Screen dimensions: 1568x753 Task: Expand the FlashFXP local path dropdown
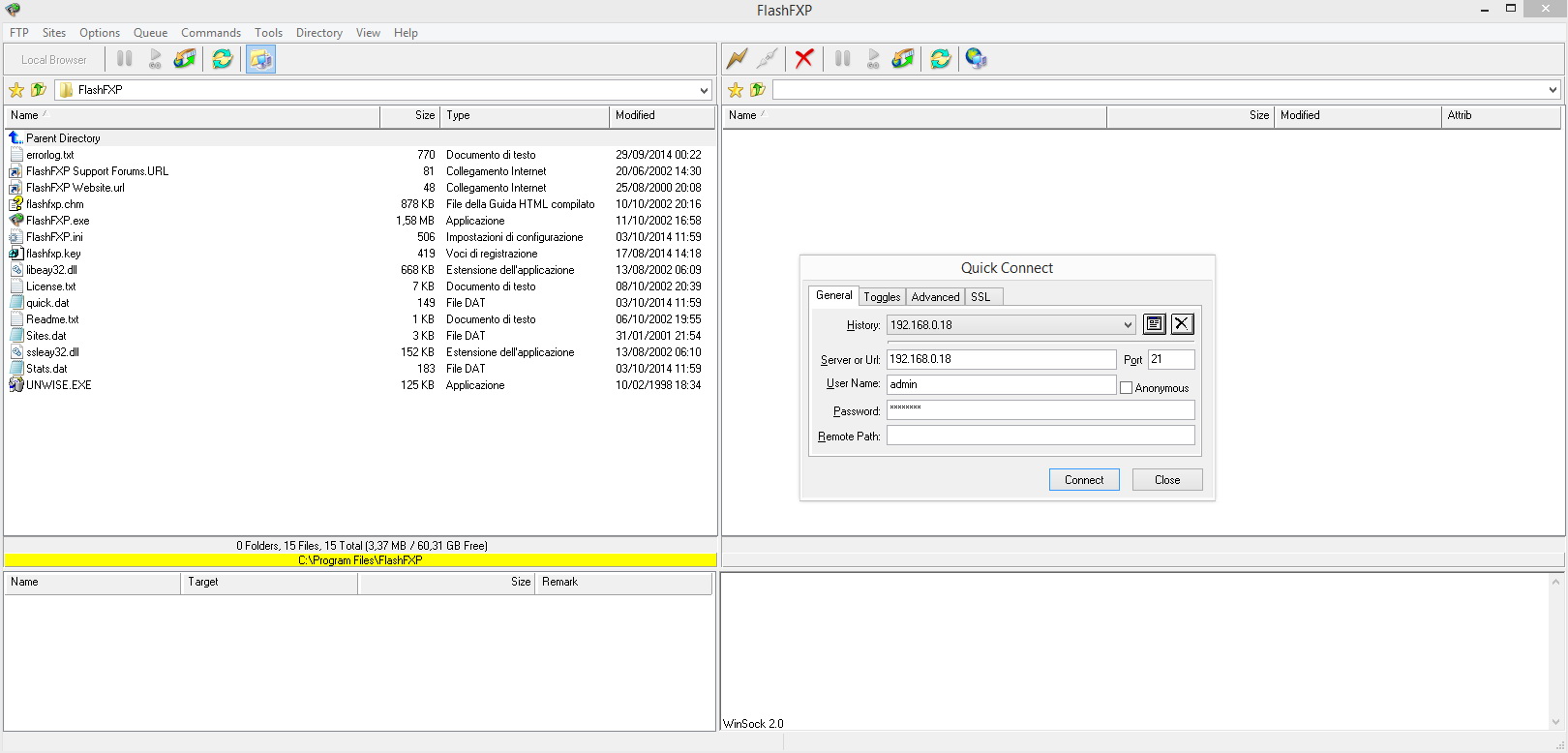click(x=704, y=90)
